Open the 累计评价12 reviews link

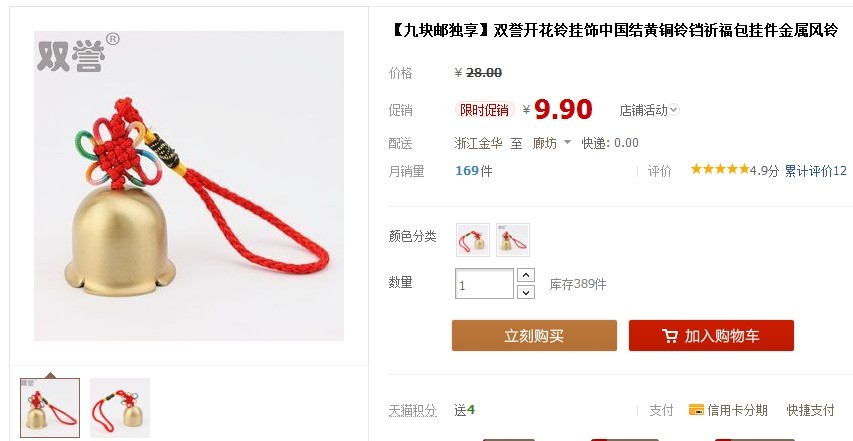coord(815,171)
